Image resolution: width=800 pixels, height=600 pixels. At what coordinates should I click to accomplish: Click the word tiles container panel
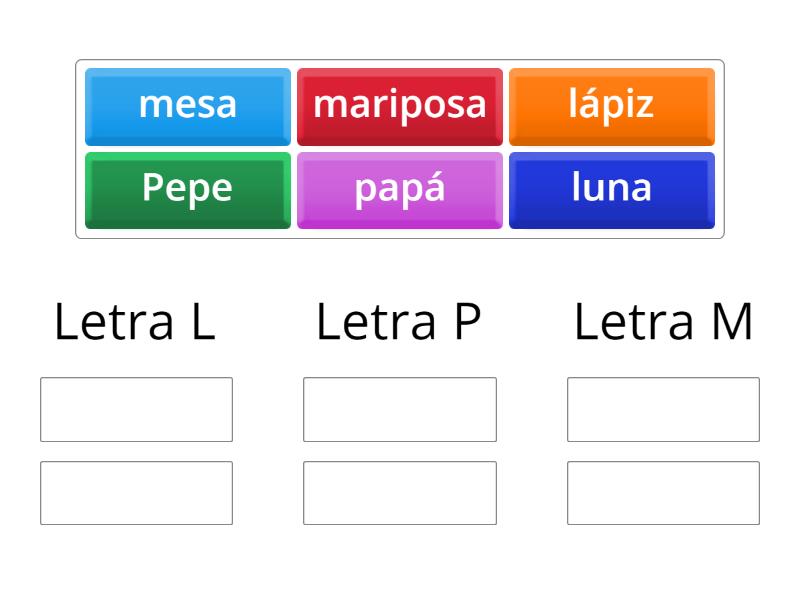point(399,147)
